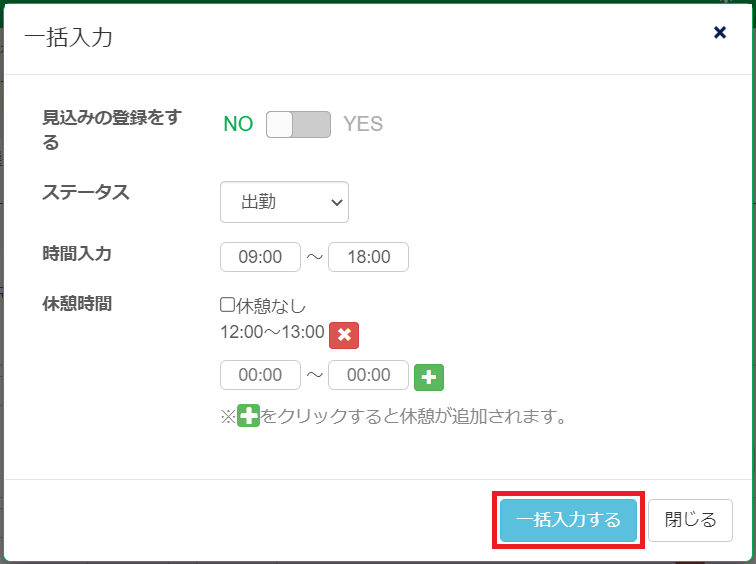Image resolution: width=756 pixels, height=564 pixels.
Task: Toggle the 見込みの登録をする switch
Action: click(x=298, y=124)
